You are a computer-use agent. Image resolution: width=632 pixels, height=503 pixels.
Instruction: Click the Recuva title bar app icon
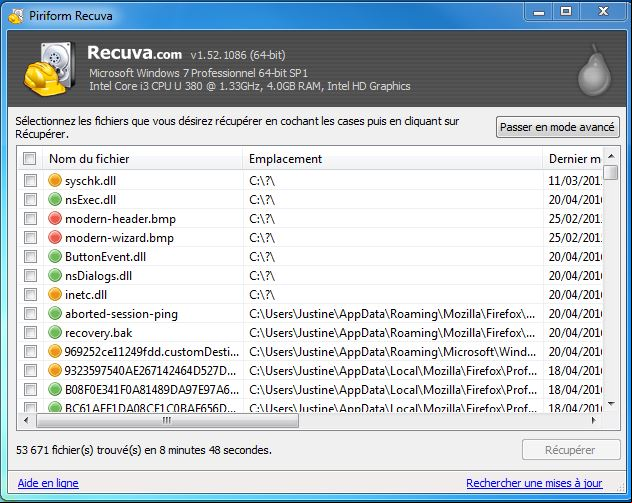(x=16, y=16)
